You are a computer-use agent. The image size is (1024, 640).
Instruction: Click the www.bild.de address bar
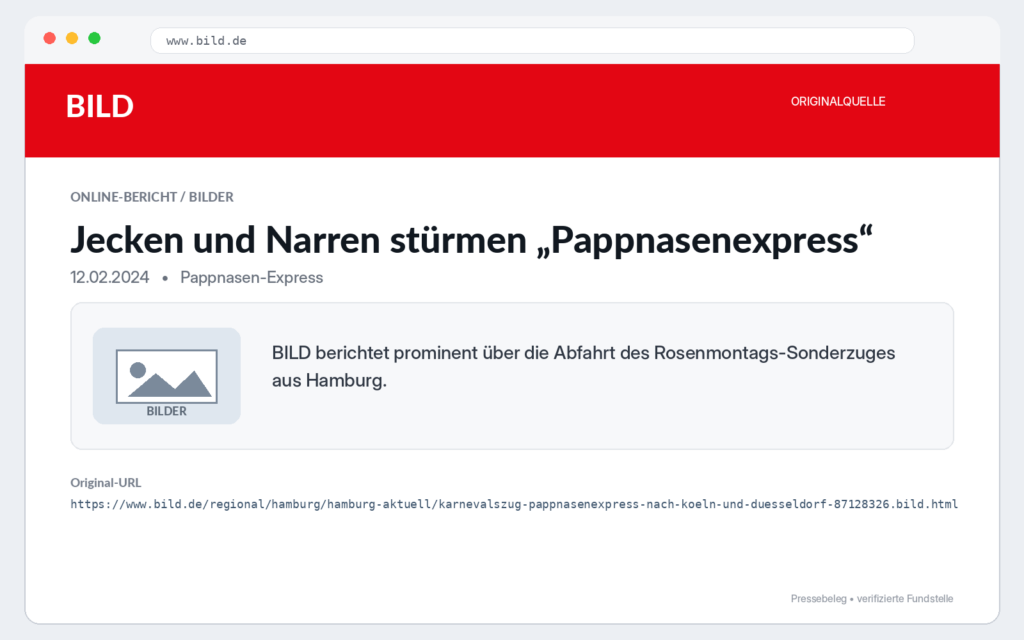532,40
